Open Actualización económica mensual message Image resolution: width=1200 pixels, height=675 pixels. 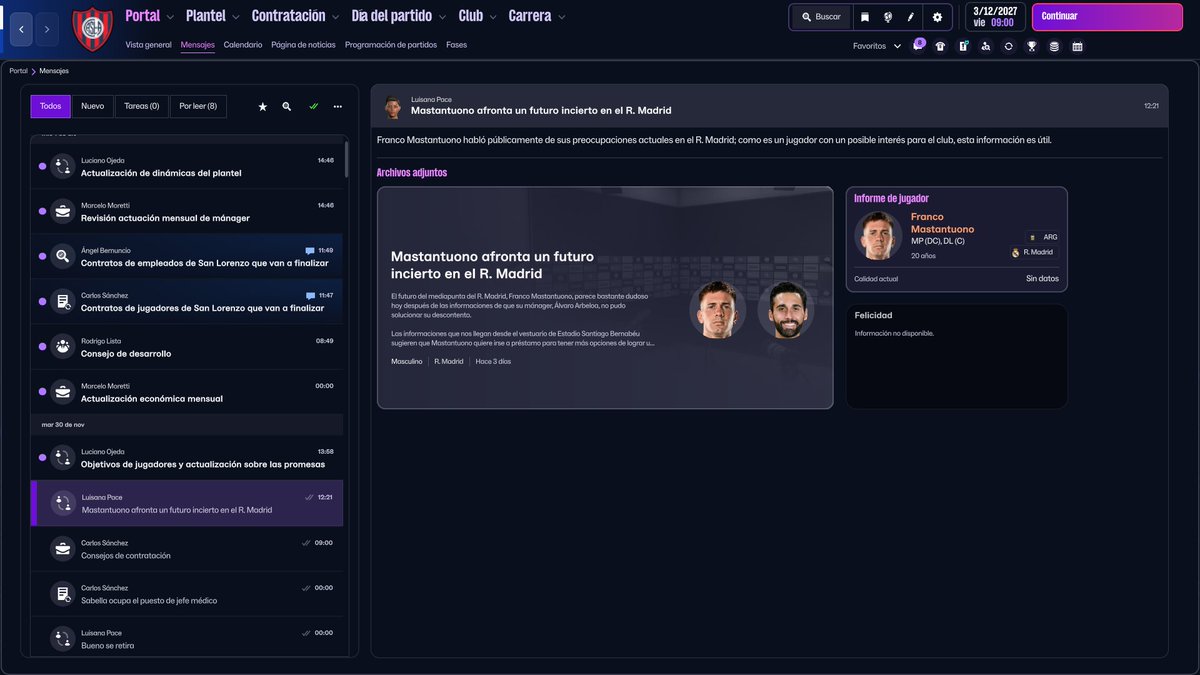187,392
